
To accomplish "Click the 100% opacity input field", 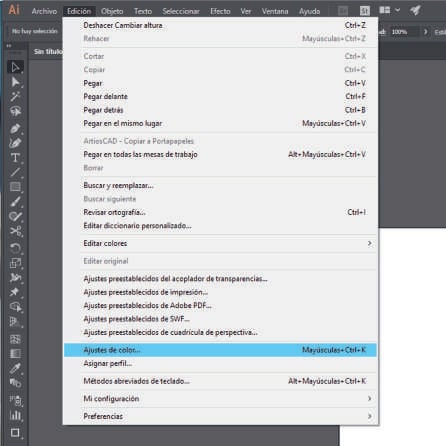I will (x=404, y=32).
